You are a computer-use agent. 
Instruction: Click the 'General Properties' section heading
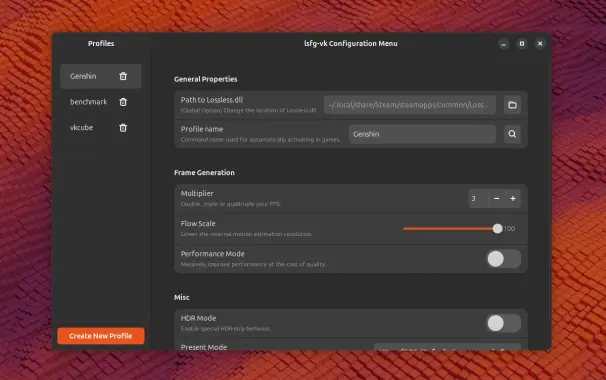point(206,79)
